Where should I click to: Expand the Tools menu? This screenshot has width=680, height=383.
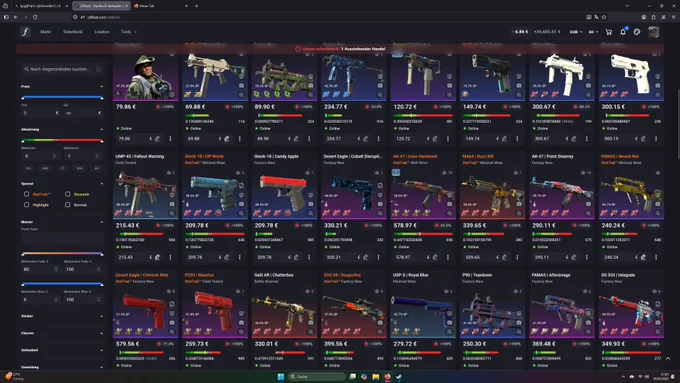point(129,32)
